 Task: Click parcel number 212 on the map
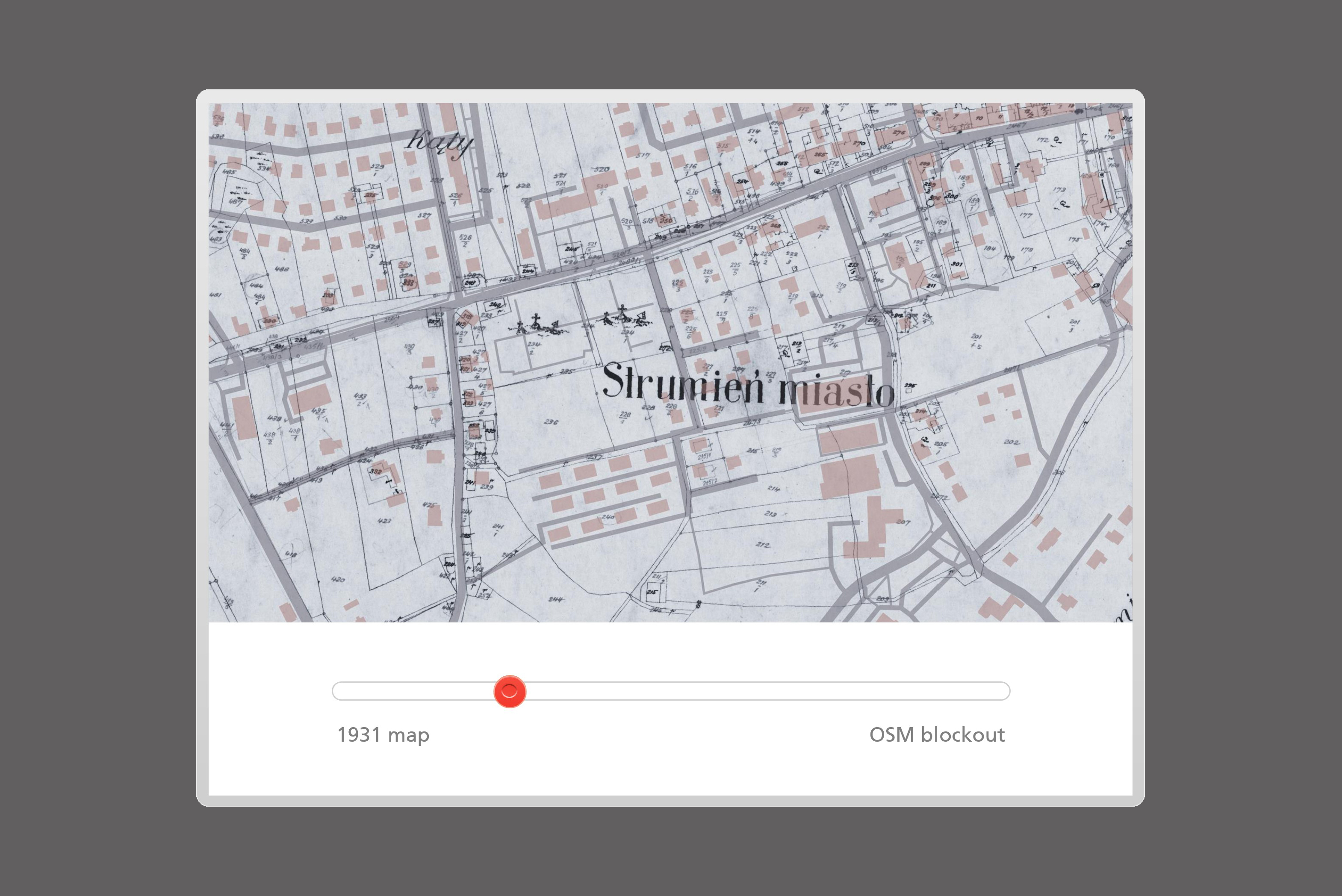tap(763, 545)
